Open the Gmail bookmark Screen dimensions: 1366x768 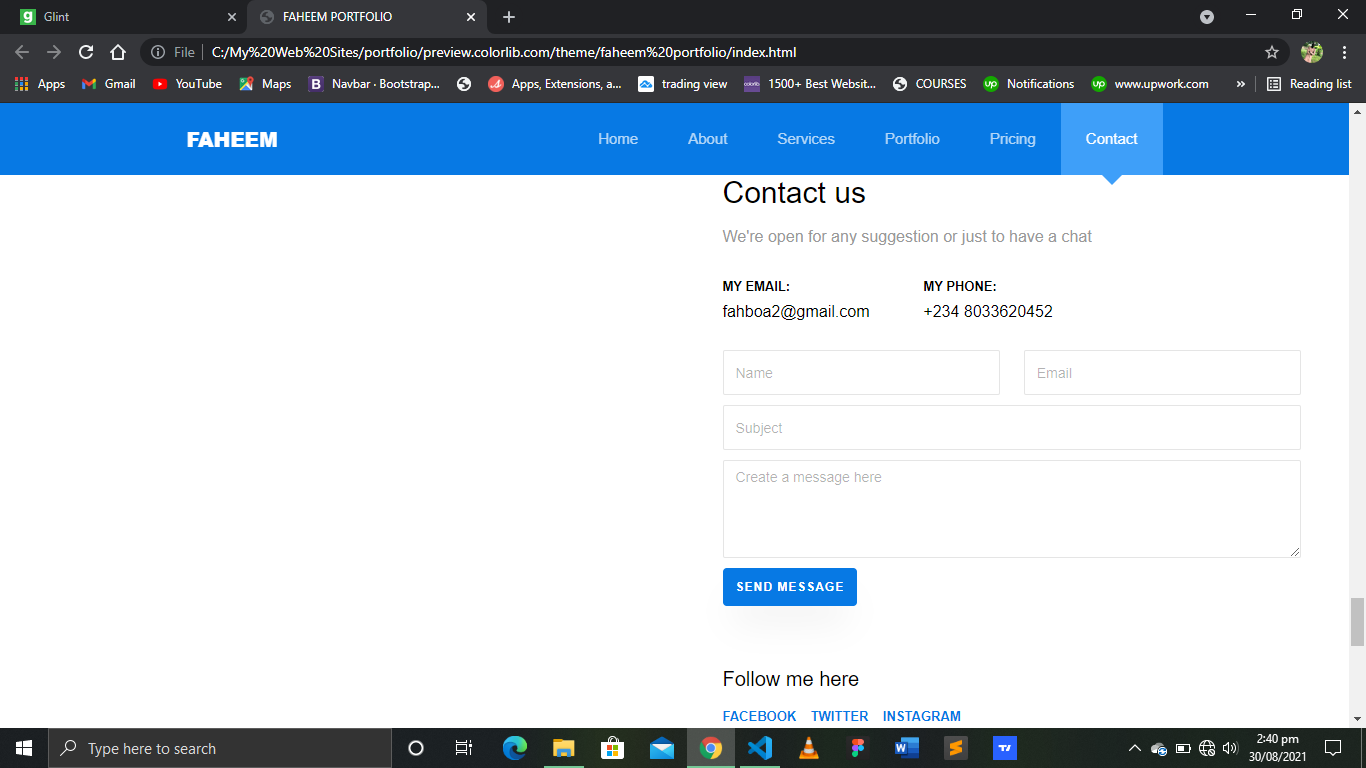[x=108, y=84]
